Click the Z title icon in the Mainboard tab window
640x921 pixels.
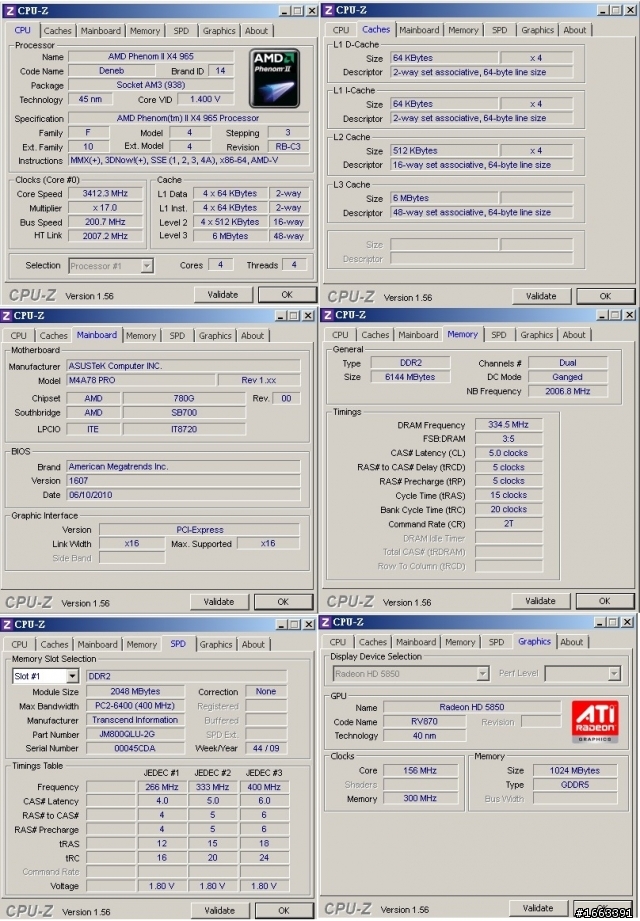6,315
